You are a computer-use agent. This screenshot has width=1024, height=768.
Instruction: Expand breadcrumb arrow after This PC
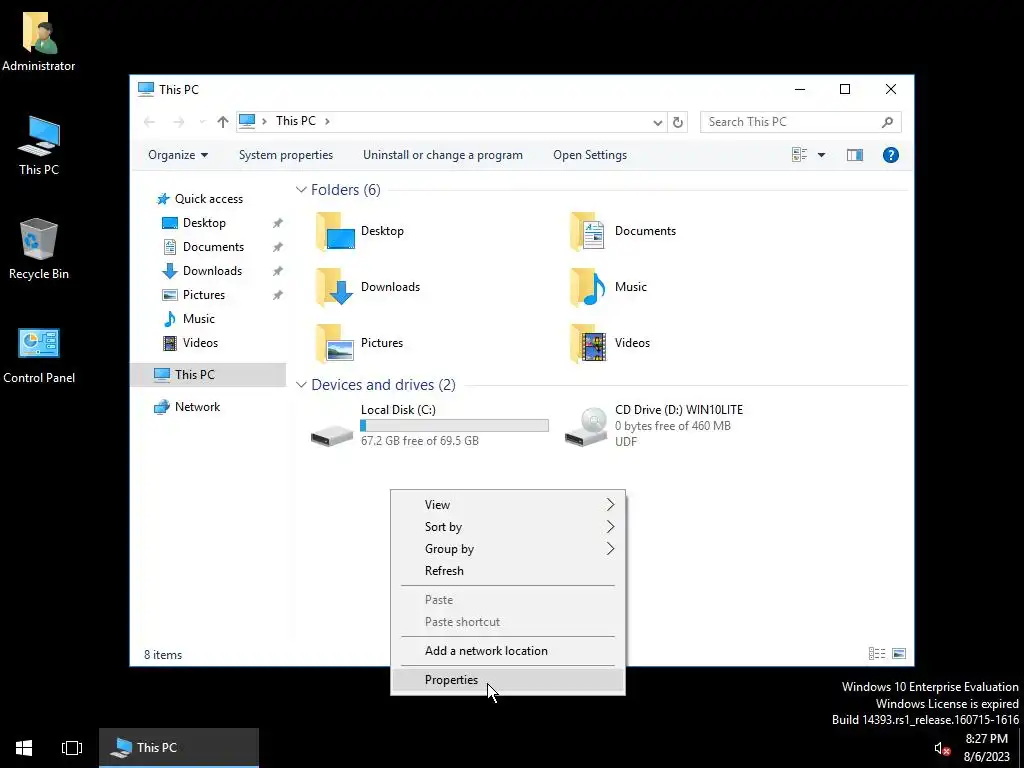tap(327, 121)
